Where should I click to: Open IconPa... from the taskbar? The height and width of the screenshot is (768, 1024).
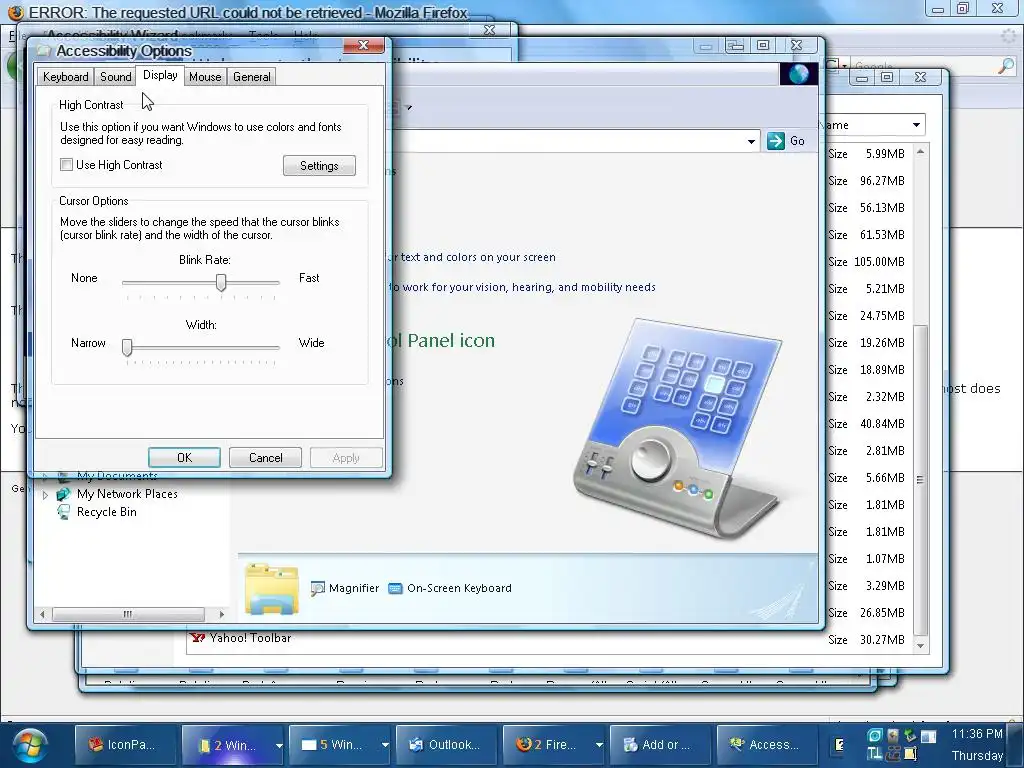click(126, 744)
